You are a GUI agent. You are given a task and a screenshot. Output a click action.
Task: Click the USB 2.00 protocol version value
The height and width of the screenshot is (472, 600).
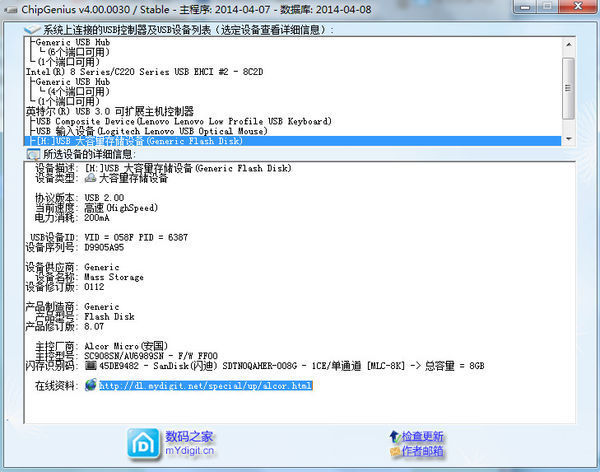[x=104, y=198]
